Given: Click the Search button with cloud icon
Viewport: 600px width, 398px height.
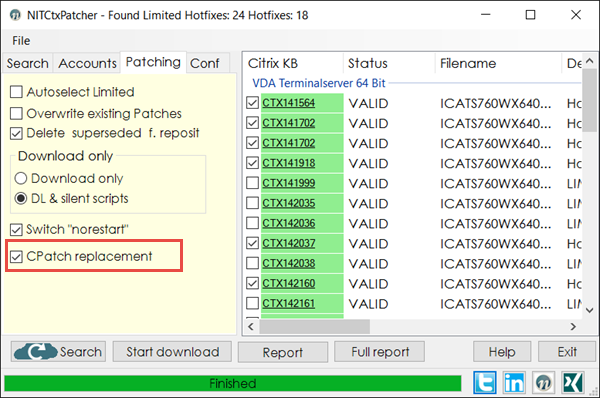Looking at the screenshot, I should [58, 352].
